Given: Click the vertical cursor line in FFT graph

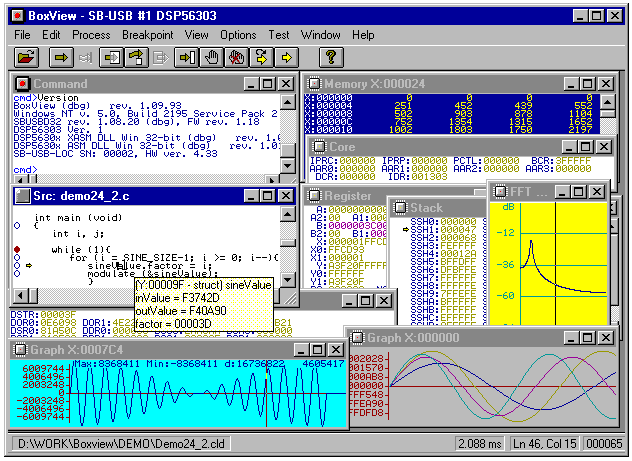Looking at the screenshot, I should pyautogui.click(x=555, y=263).
